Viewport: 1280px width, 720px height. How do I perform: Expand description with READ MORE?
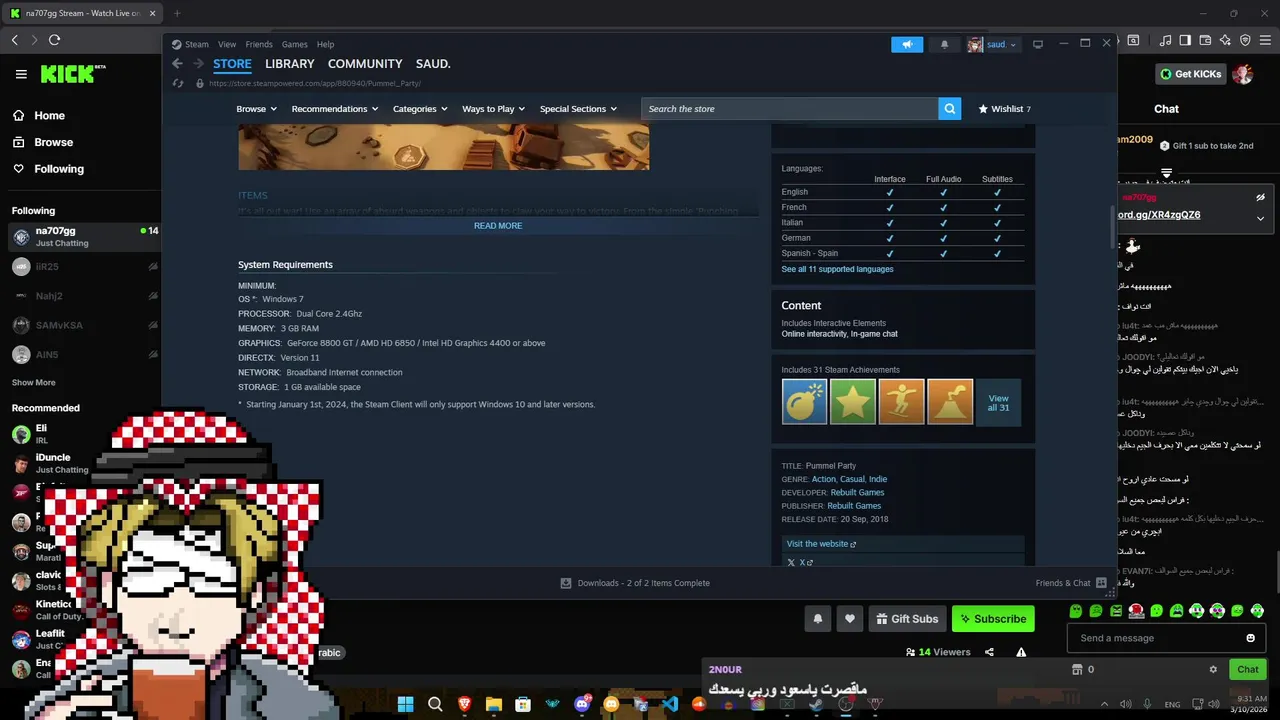[498, 226]
